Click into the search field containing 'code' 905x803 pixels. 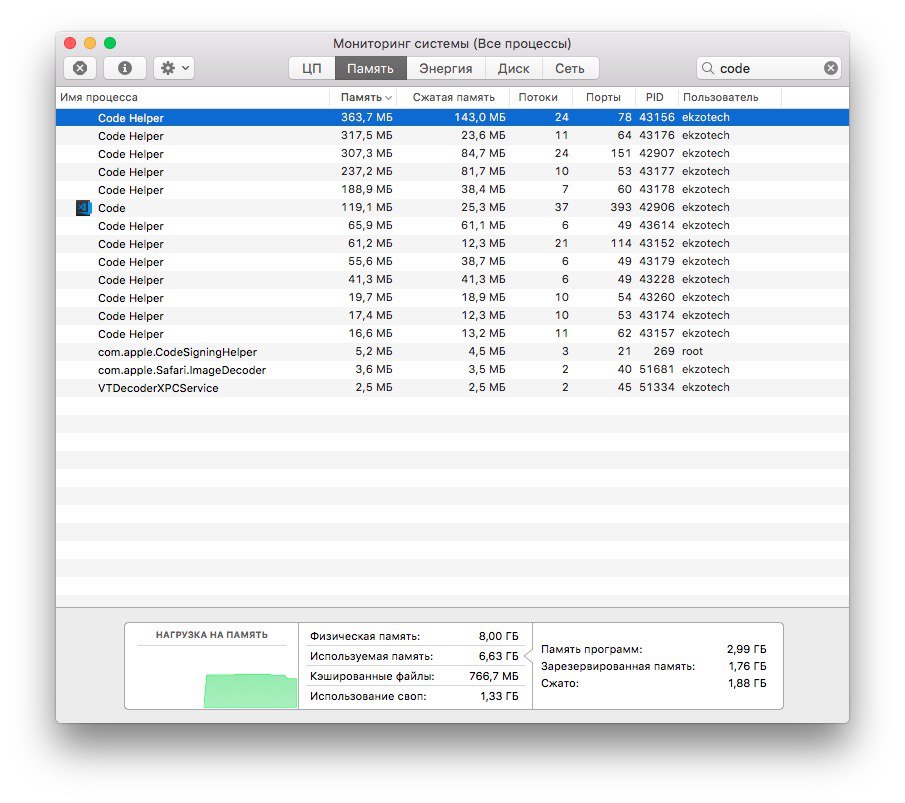pyautogui.click(x=768, y=68)
